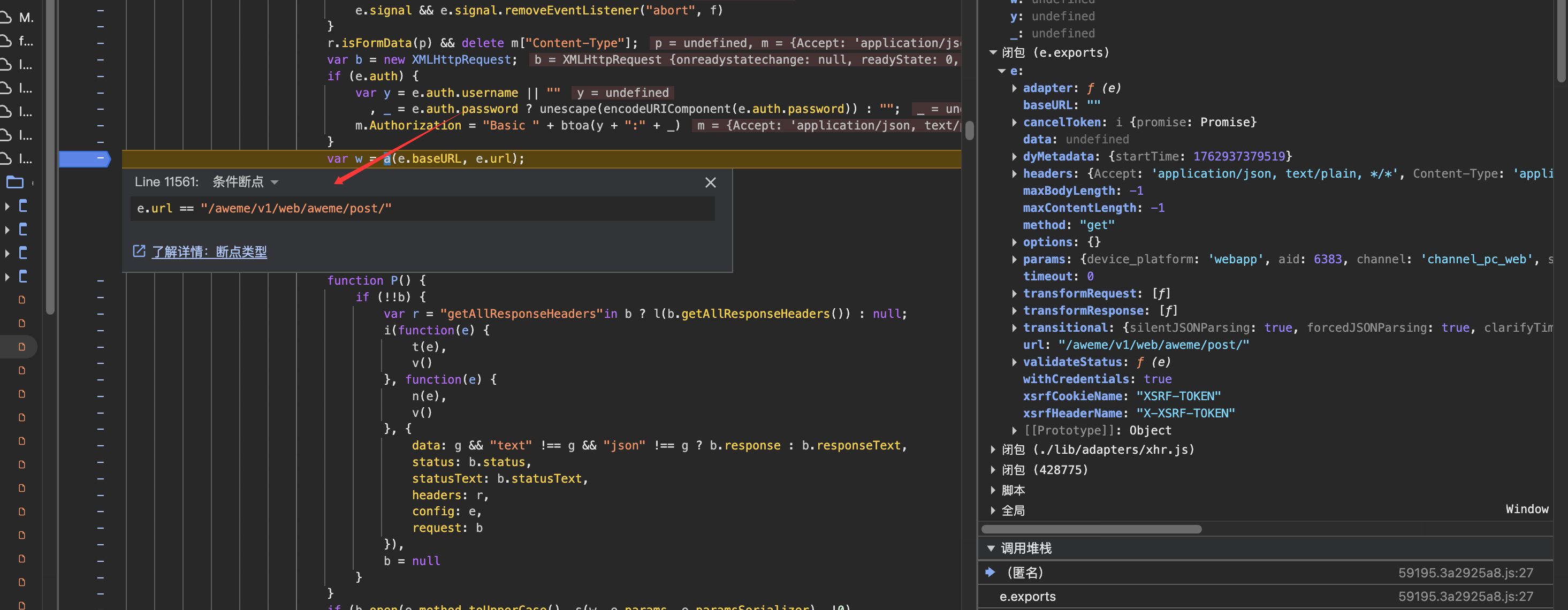Select the (匿名) call stack frame

click(1025, 573)
